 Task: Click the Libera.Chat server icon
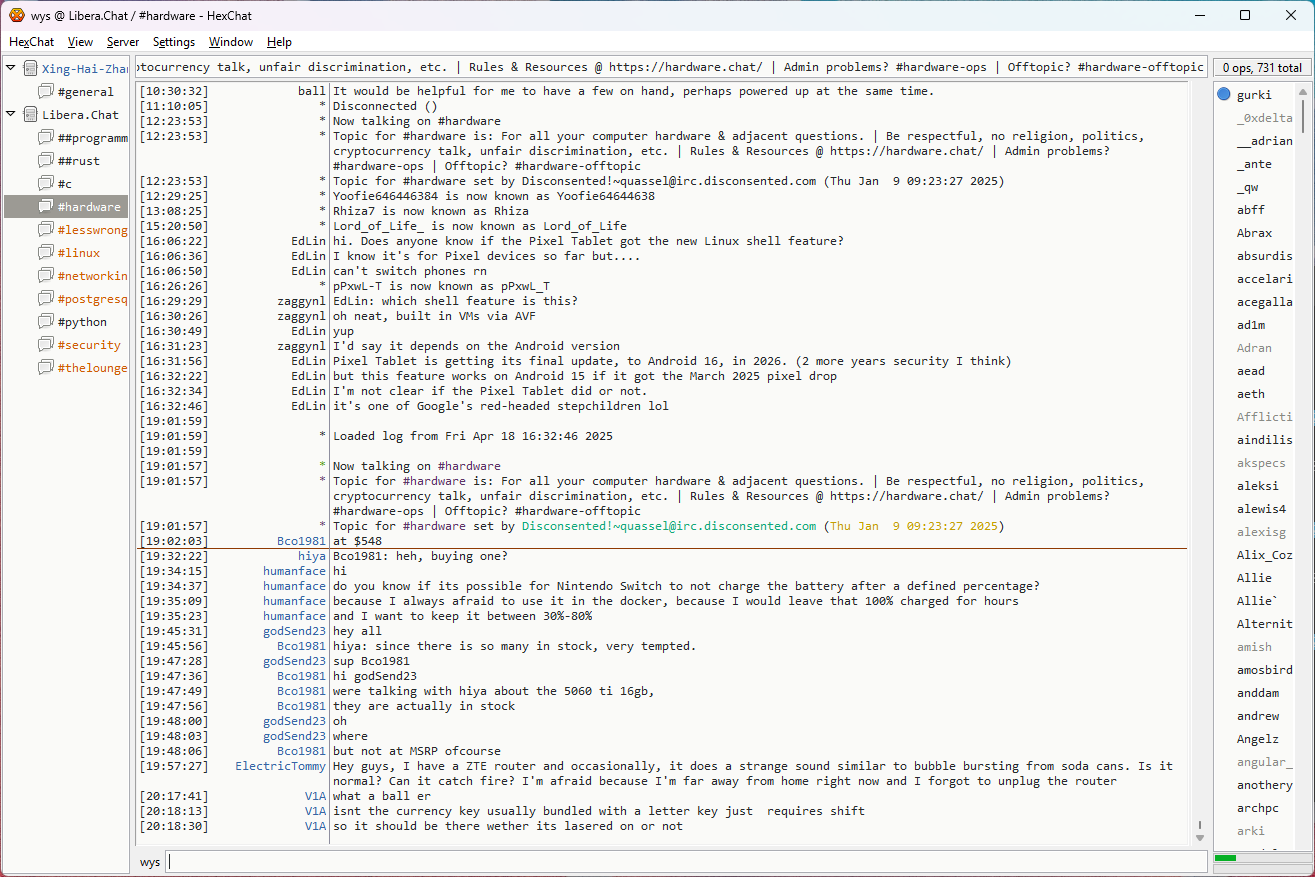(x=30, y=115)
